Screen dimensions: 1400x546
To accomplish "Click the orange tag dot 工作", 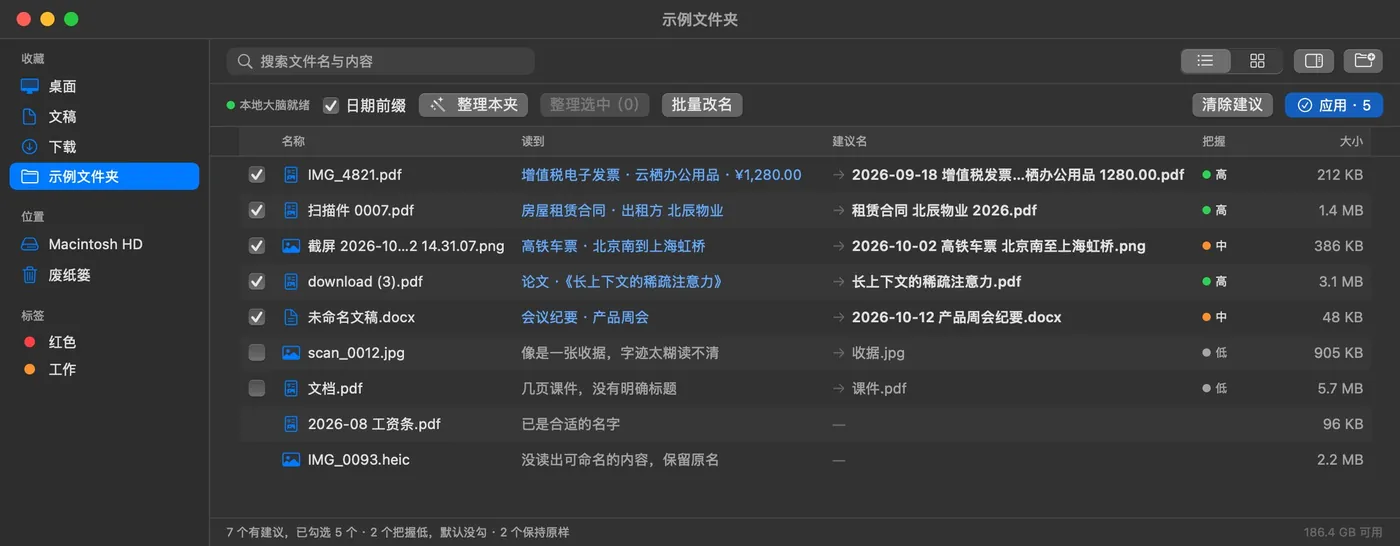I will pos(30,369).
